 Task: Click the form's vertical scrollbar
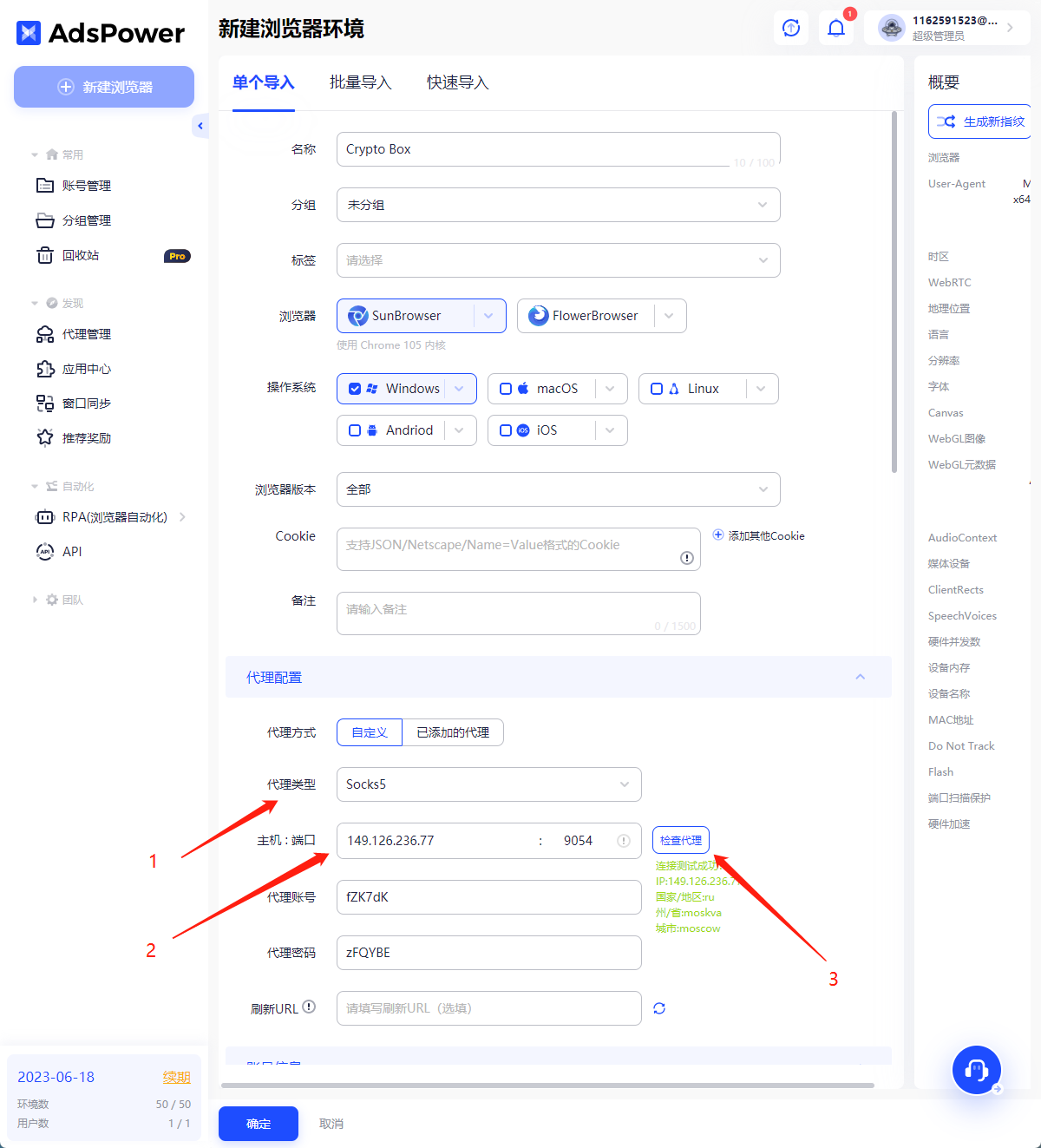(x=894, y=292)
